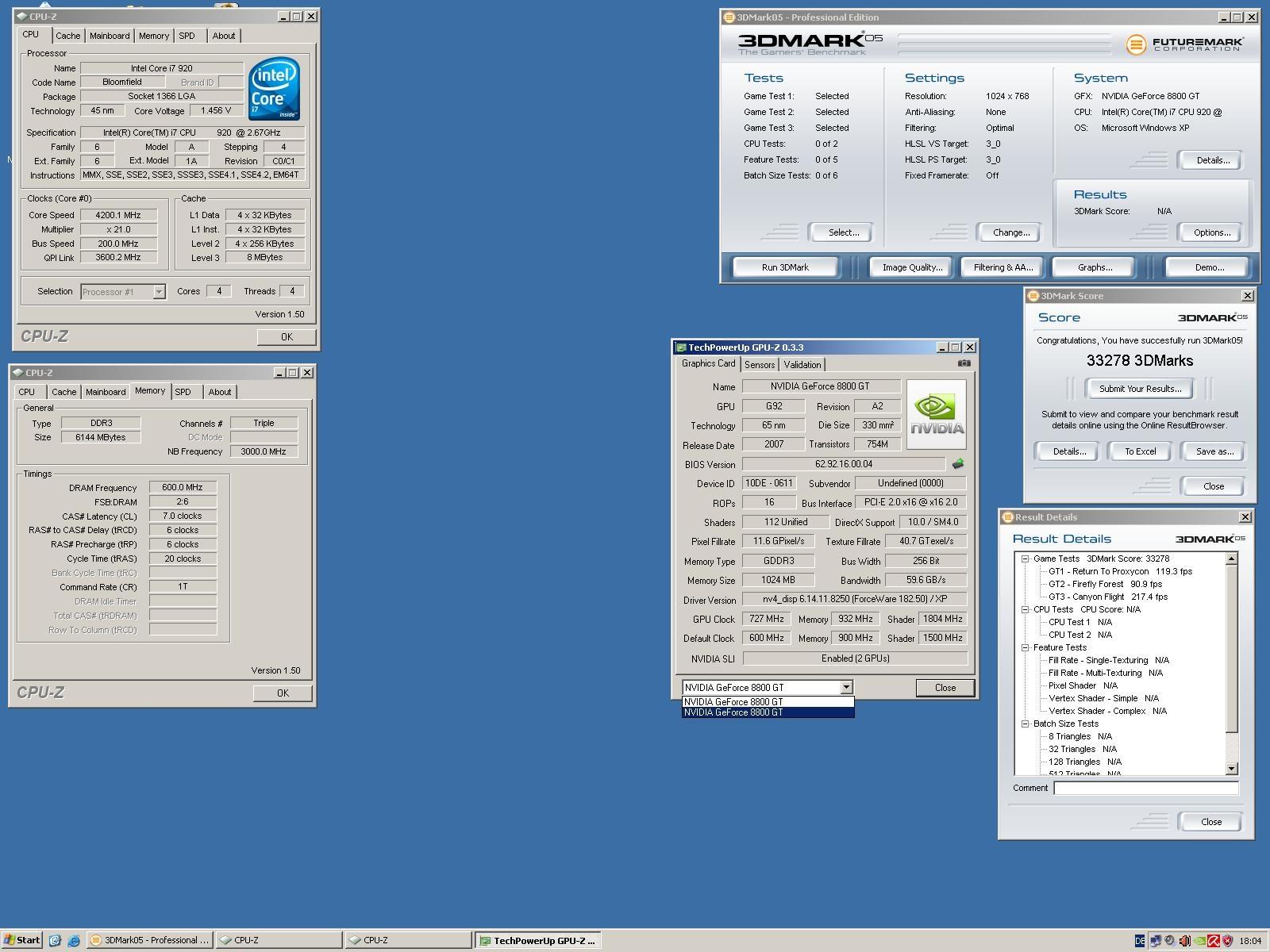Click the GPU-Z screenshot camera icon
This screenshot has width=1270, height=952.
964,363
